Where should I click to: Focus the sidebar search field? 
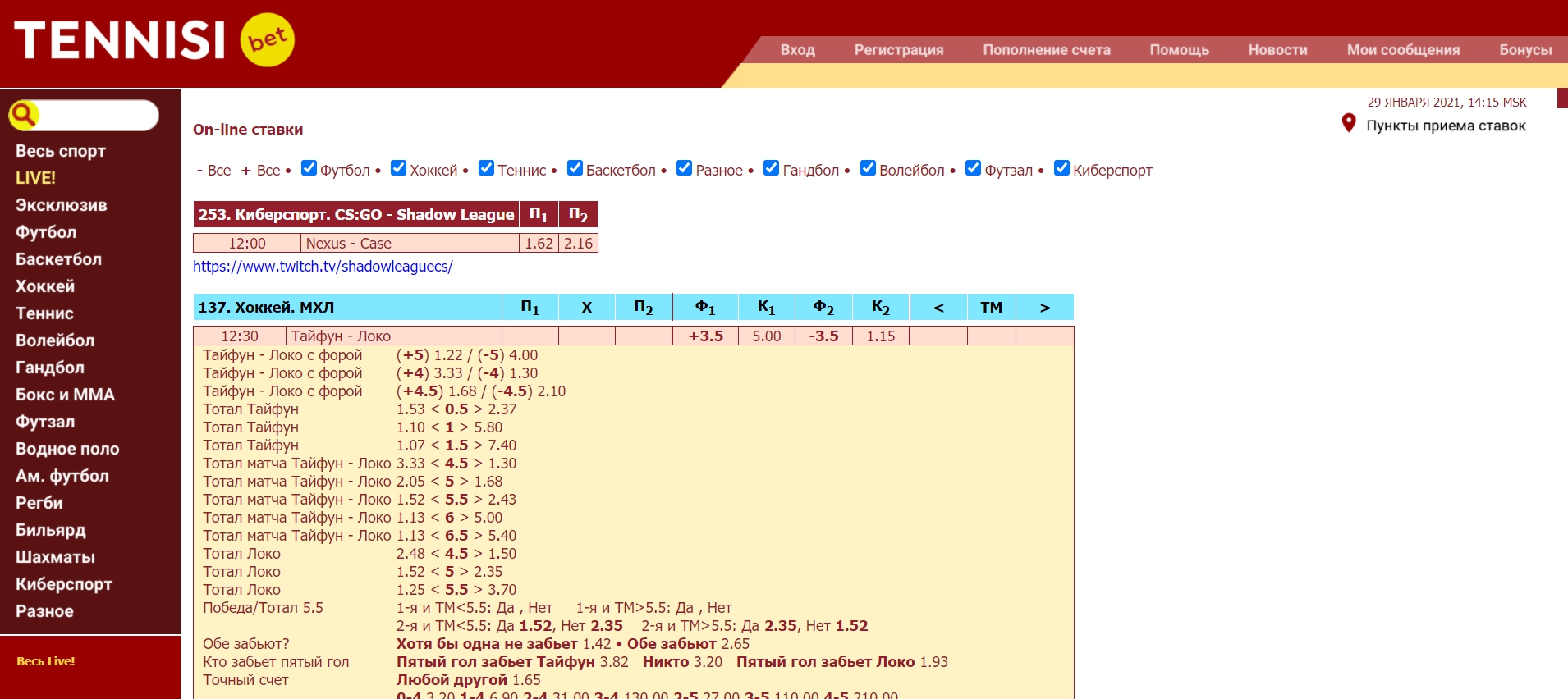coord(97,115)
